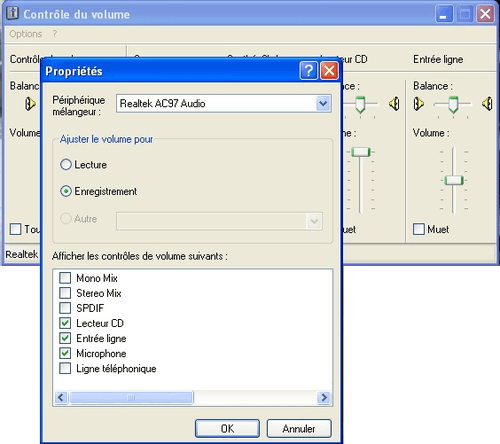This screenshot has width=500, height=444.
Task: Click the Entrée ligne volume slider handle
Action: point(454,180)
